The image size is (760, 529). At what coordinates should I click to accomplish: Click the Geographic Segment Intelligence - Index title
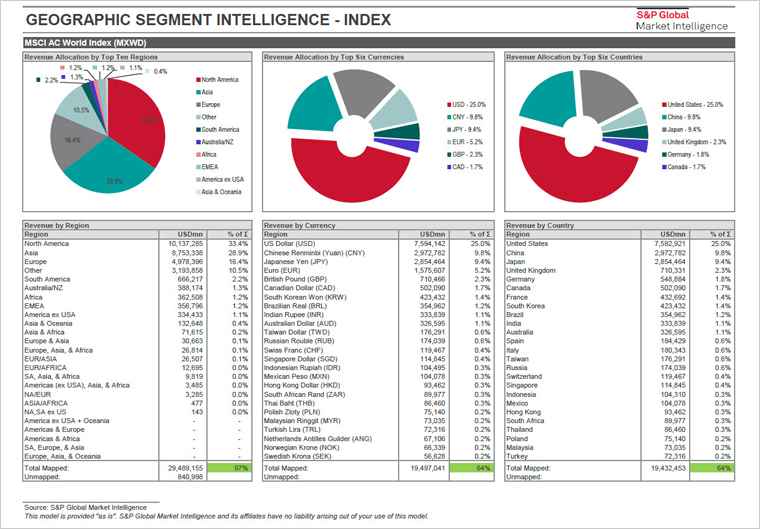click(208, 19)
